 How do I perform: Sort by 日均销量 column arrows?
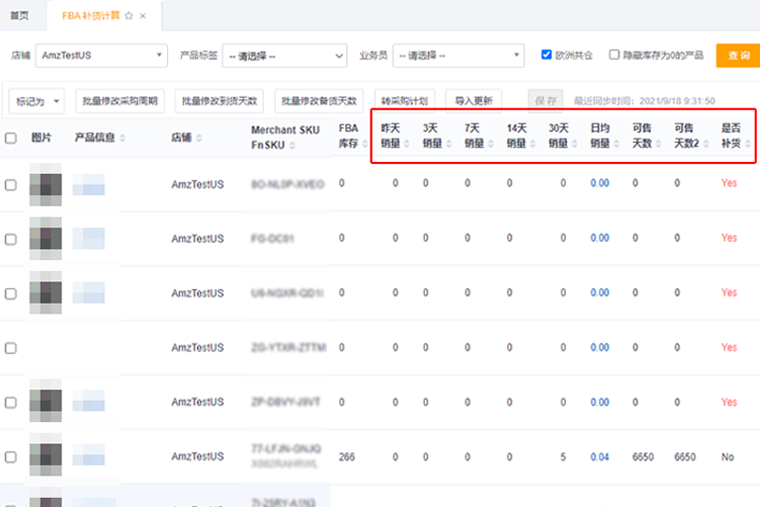(x=617, y=144)
